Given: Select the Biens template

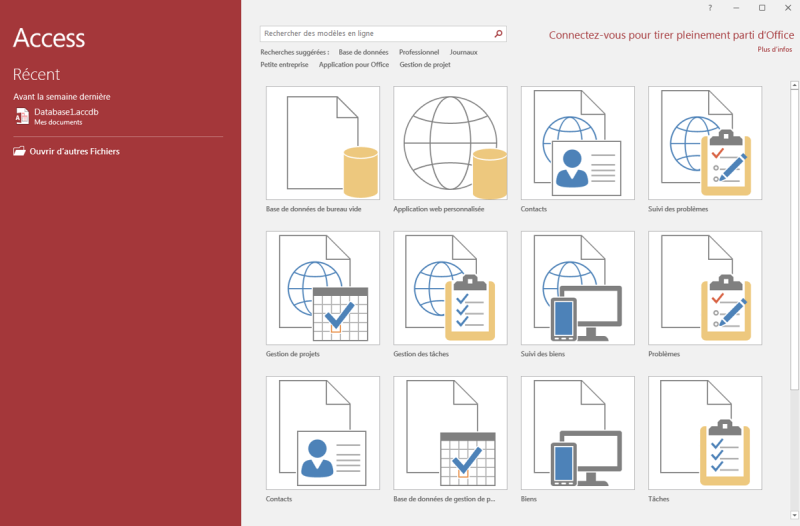Looking at the screenshot, I should point(578,433).
